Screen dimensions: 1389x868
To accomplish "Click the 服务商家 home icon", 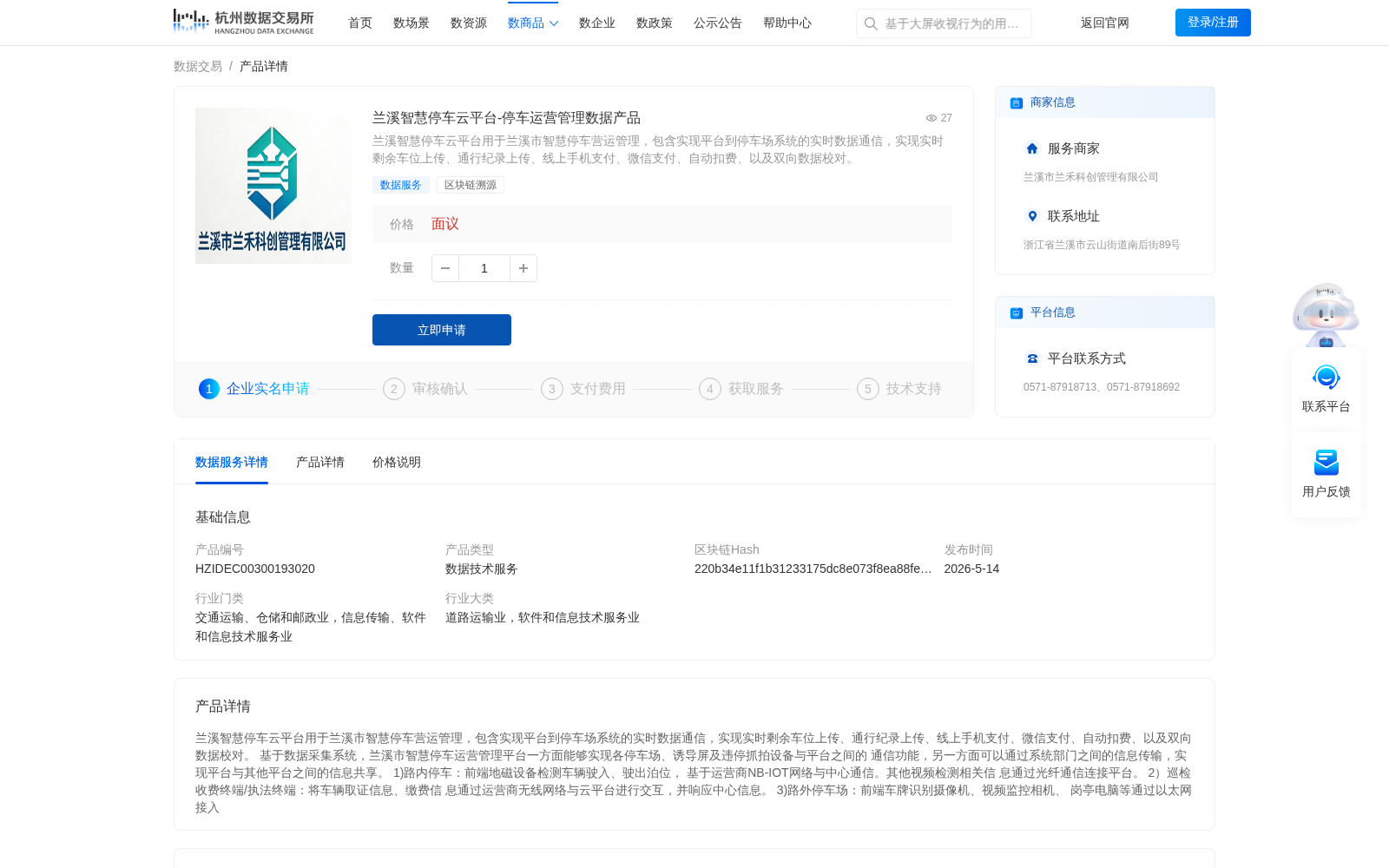I will (1032, 148).
